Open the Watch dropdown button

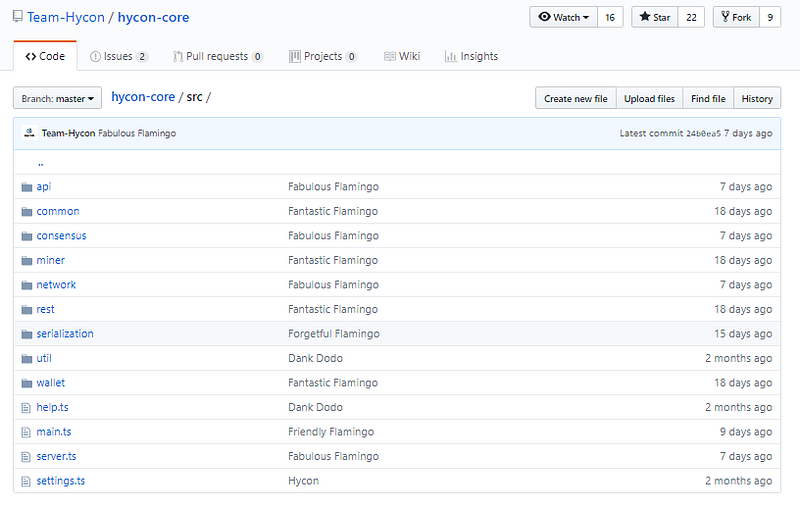[563, 17]
